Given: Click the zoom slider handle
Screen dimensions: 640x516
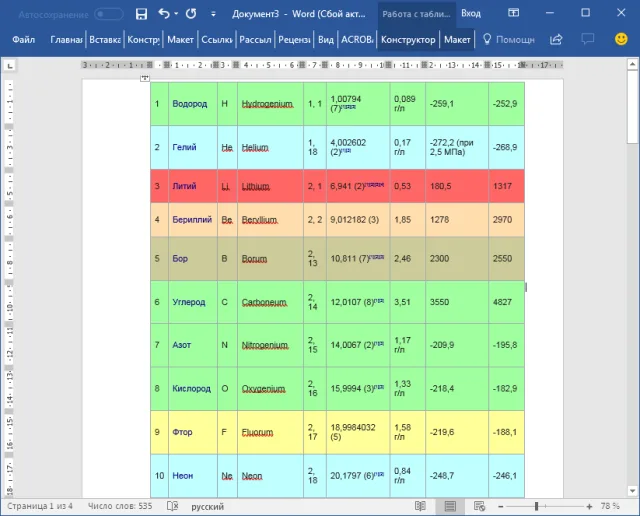Looking at the screenshot, I should 537,507.
